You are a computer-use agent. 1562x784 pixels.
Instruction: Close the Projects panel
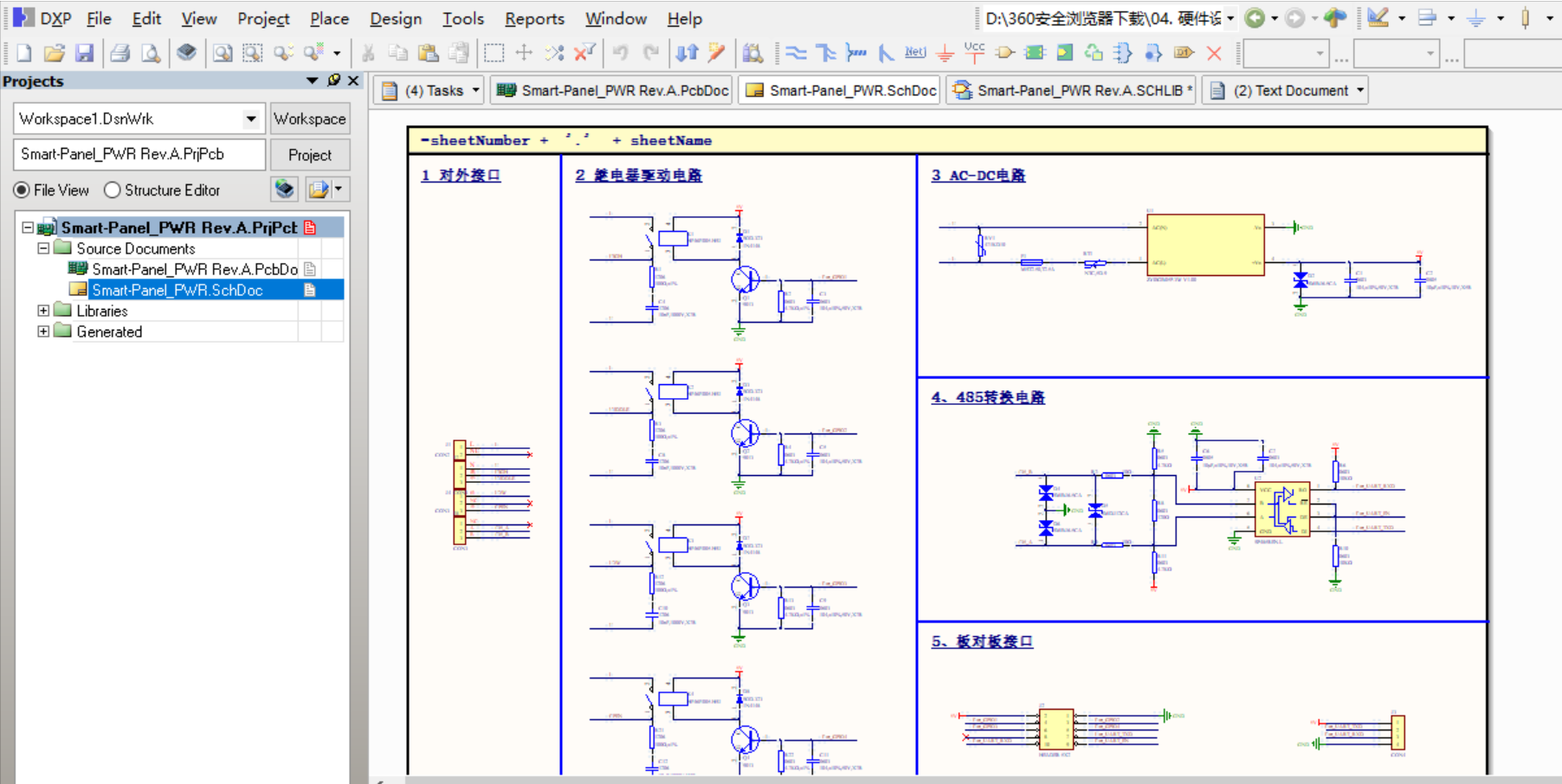(353, 80)
